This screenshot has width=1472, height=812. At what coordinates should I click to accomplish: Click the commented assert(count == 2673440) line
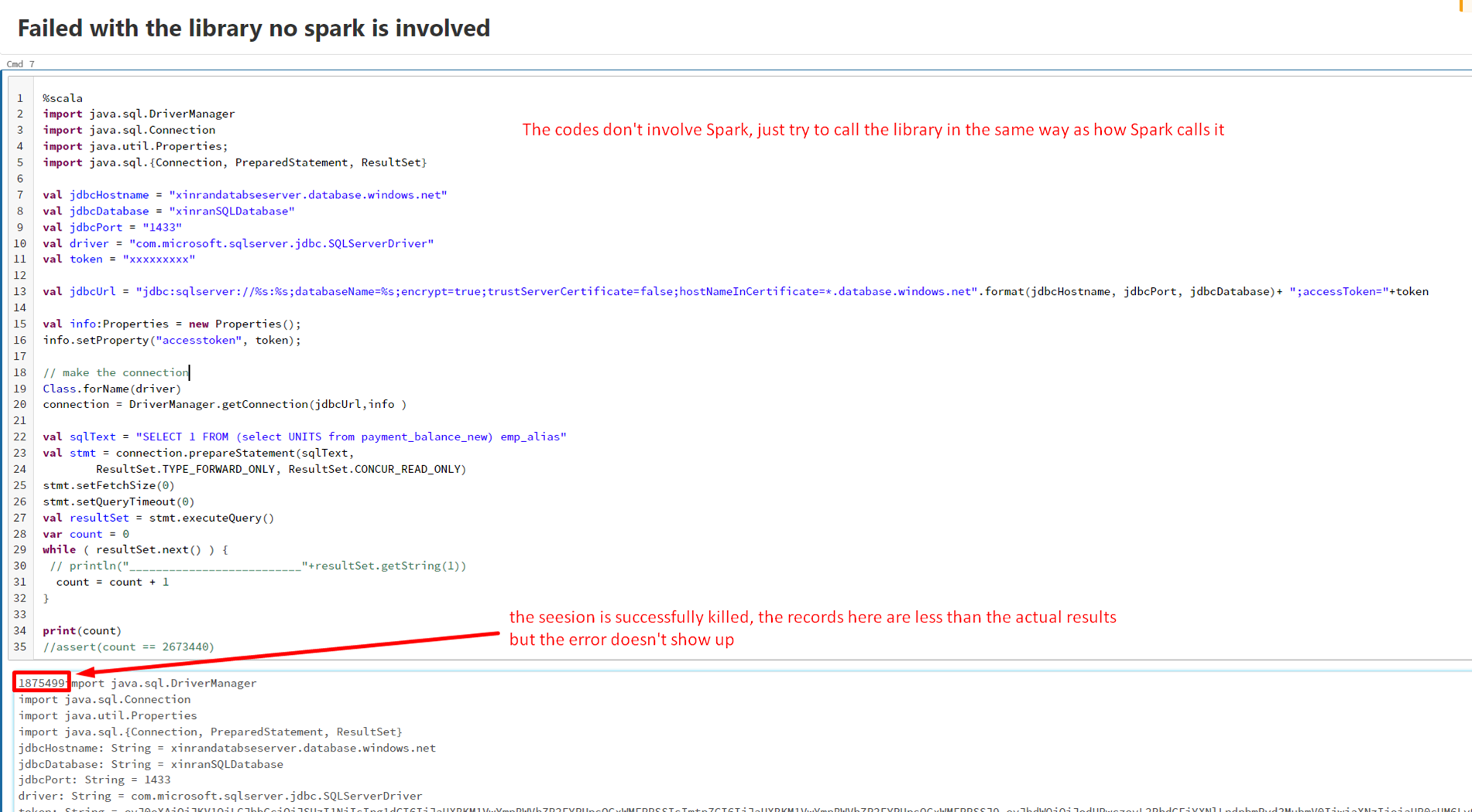(128, 646)
